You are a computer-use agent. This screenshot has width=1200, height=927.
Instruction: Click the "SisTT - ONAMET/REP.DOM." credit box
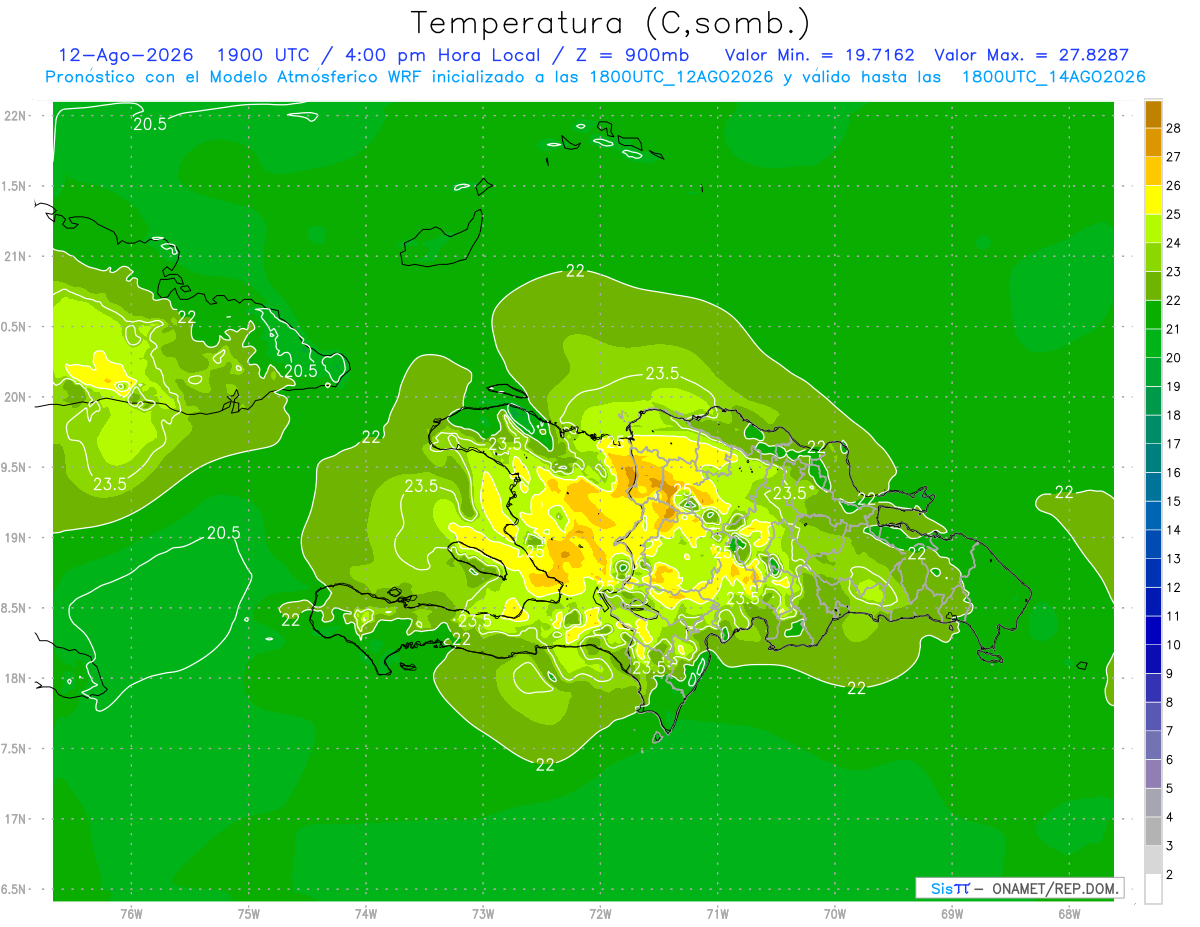1019,888
